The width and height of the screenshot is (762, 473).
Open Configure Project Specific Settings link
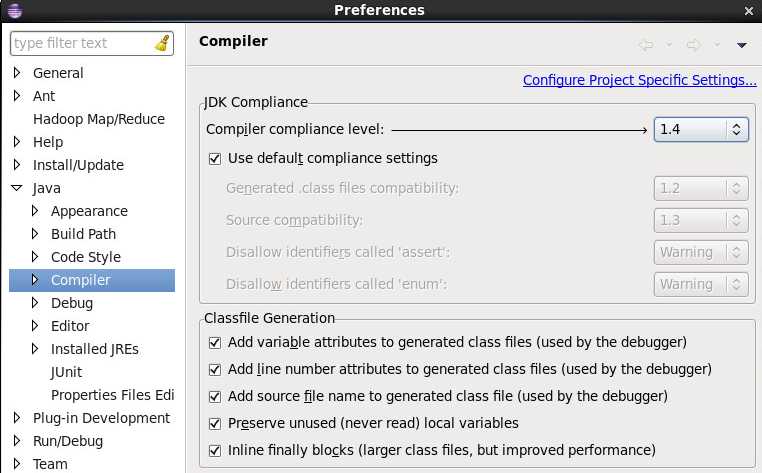click(x=640, y=80)
